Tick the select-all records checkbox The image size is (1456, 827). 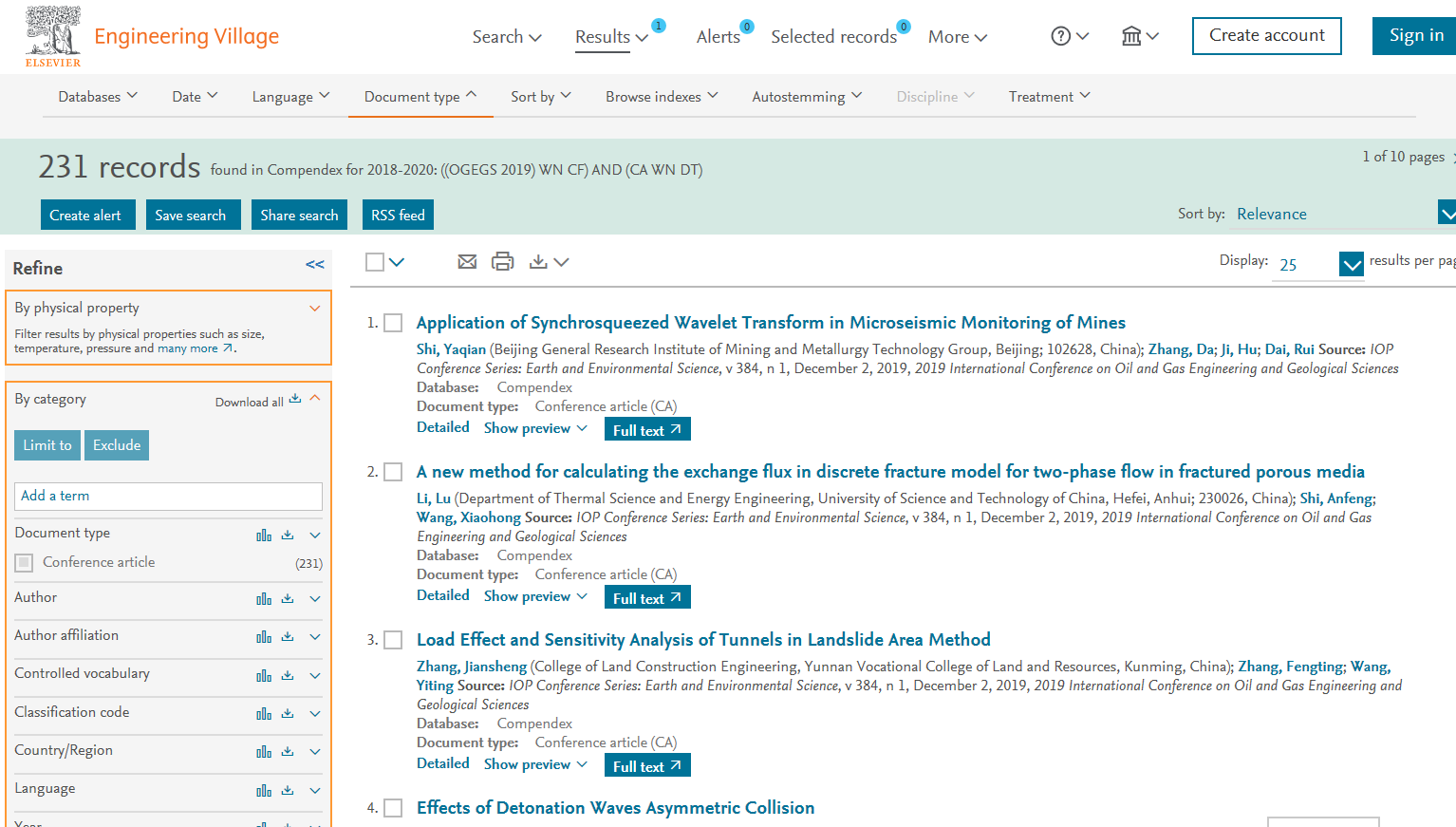tap(375, 262)
